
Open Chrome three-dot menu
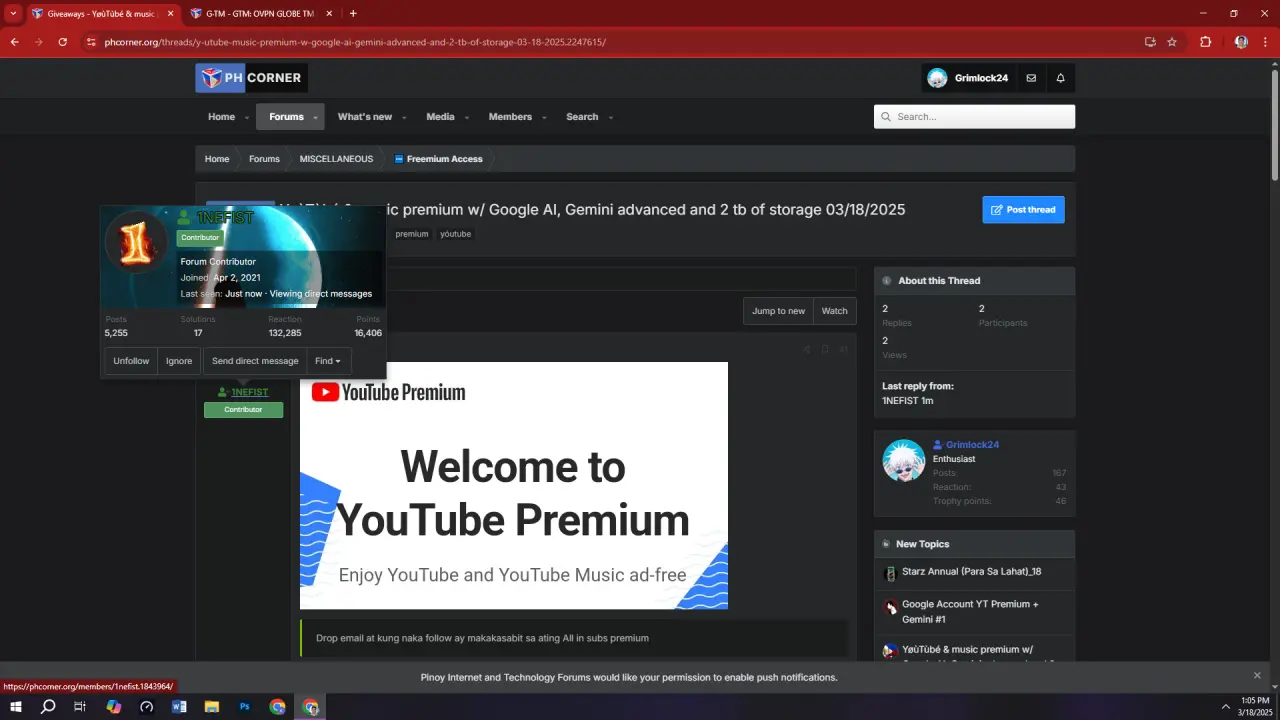point(1264,42)
